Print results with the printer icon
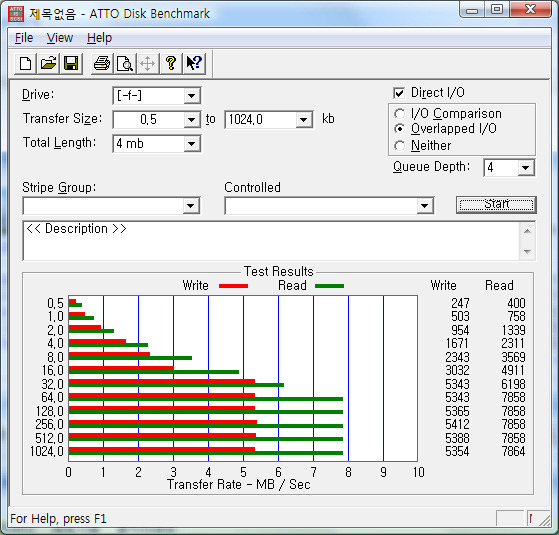The width and height of the screenshot is (559, 535). click(x=102, y=64)
